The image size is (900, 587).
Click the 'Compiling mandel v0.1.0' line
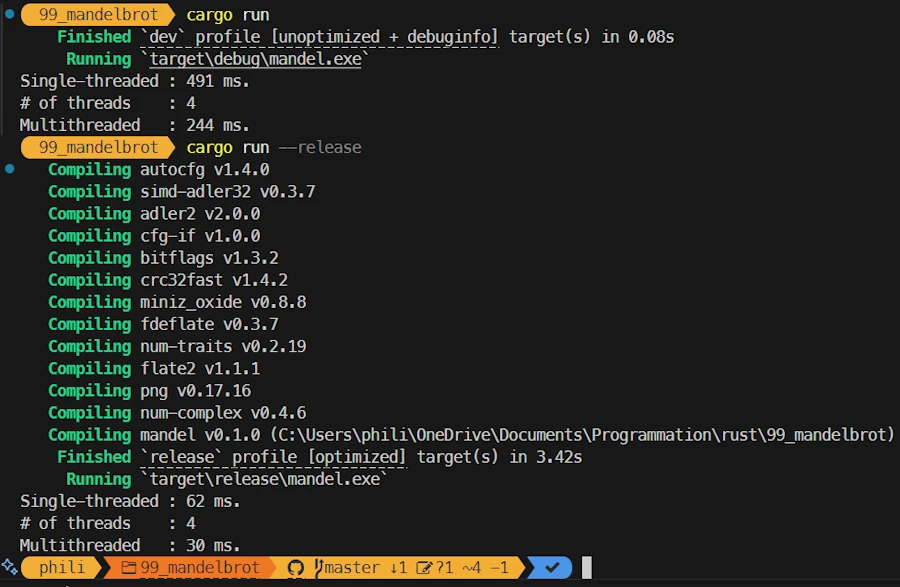471,435
